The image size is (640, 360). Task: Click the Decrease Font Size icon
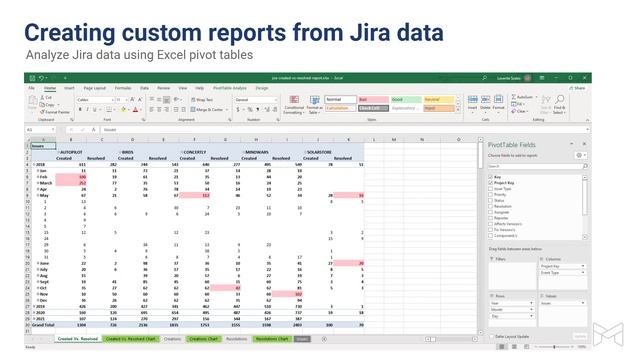tap(140, 100)
